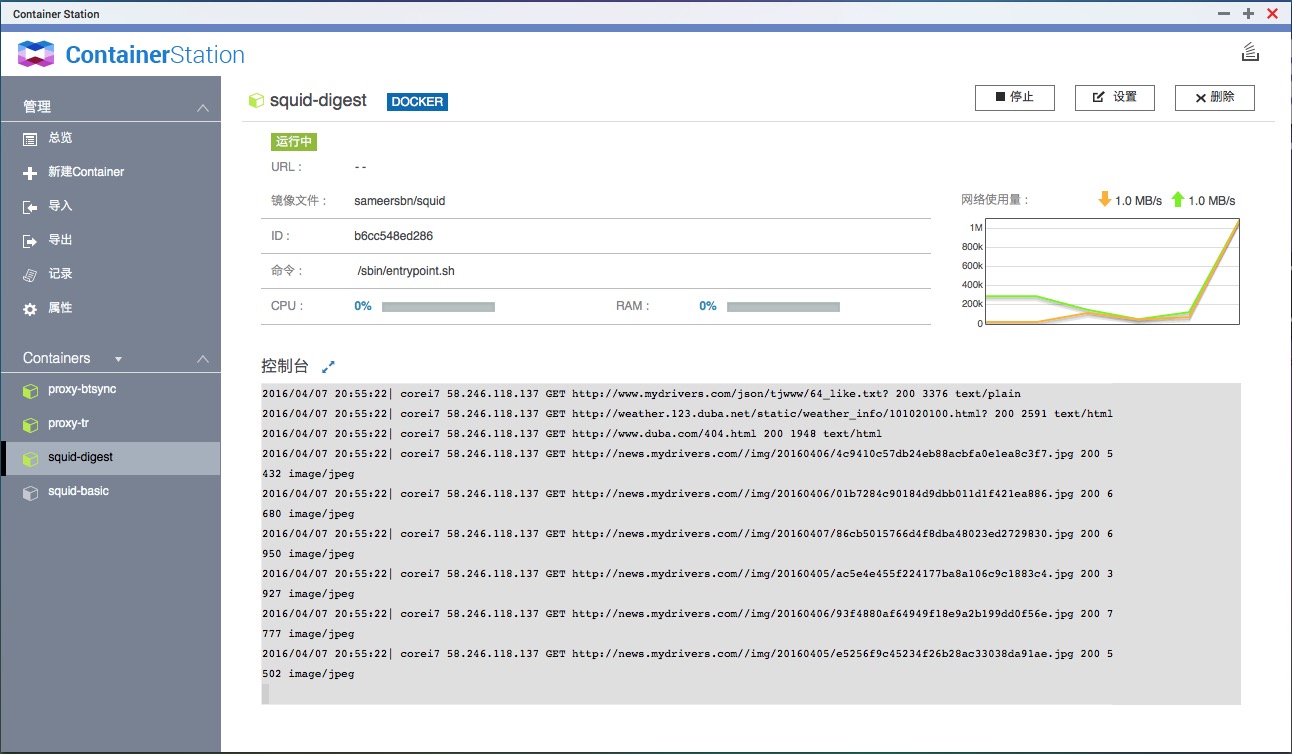Click the plus icon for 新建Container
This screenshot has width=1292, height=754.
click(x=30, y=173)
